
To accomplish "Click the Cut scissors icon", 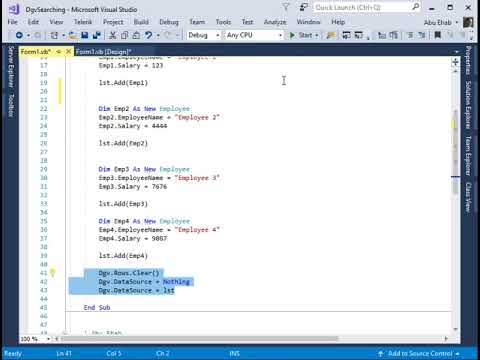I will pyautogui.click(x=113, y=35).
